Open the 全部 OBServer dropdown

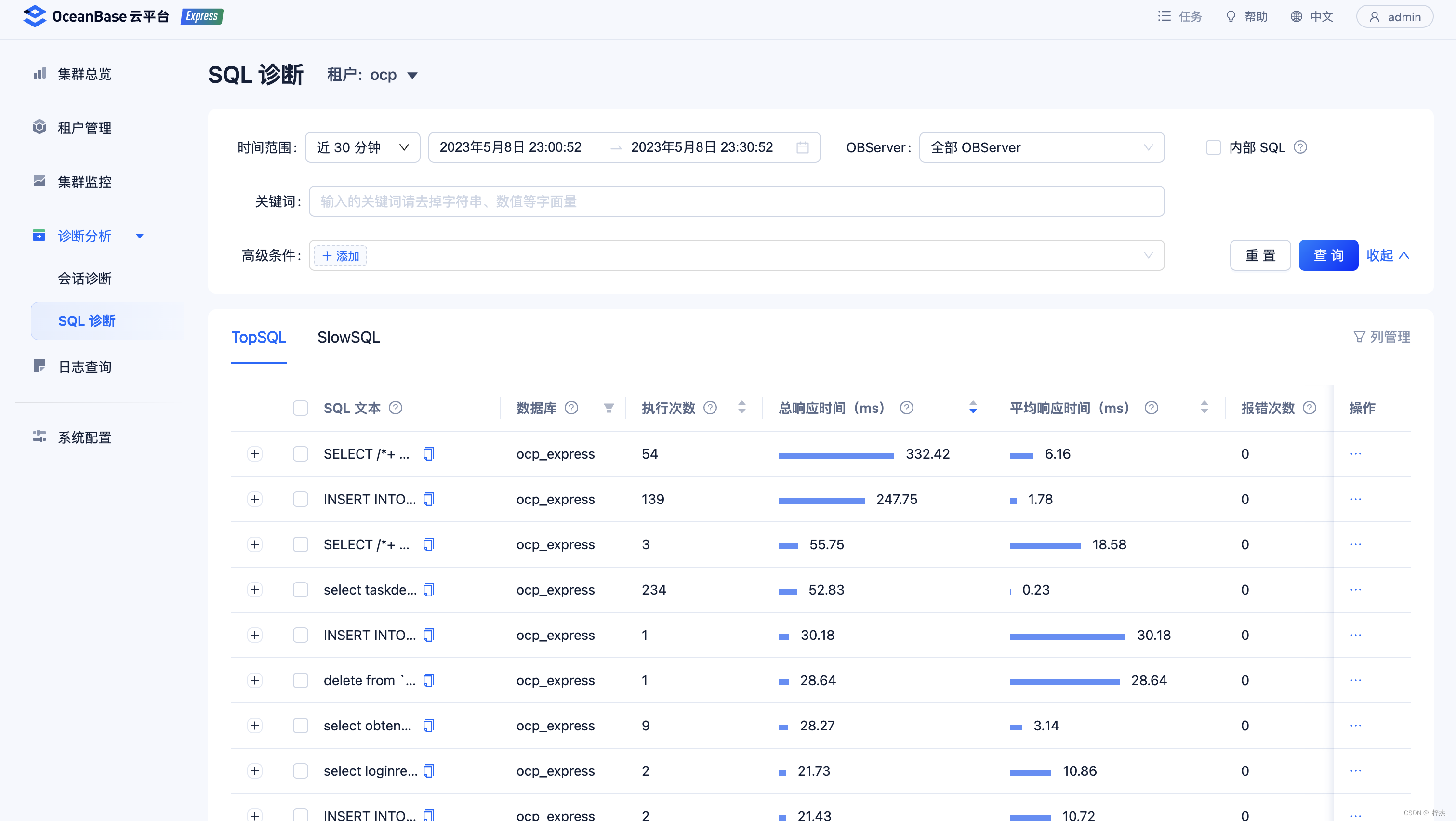[x=1041, y=147]
